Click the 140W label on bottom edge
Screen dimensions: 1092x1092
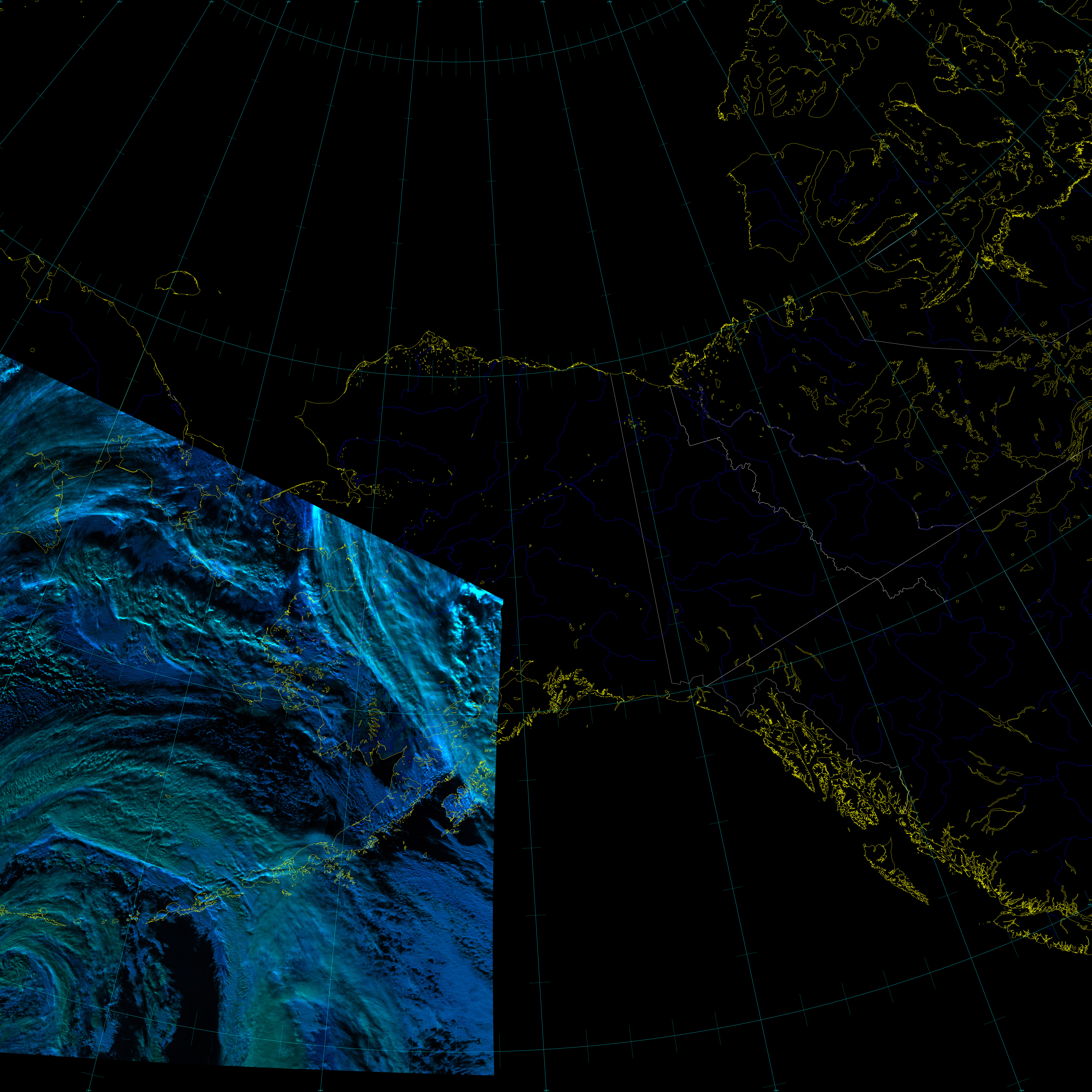776,1090
